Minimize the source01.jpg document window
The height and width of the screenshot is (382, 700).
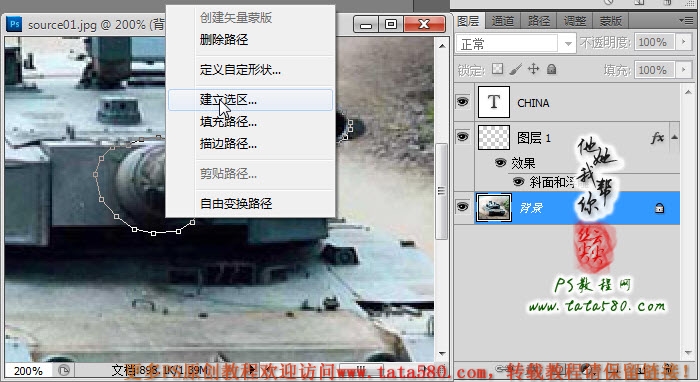366,25
